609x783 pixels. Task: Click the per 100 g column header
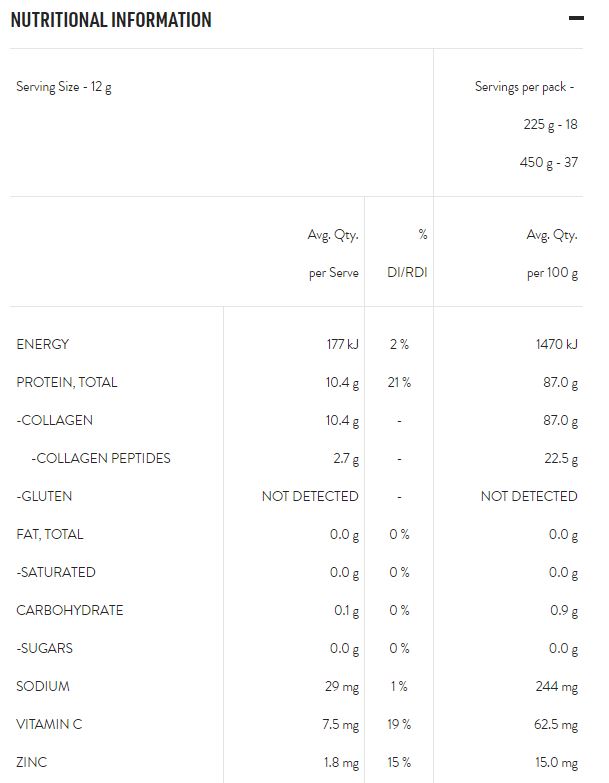point(552,273)
